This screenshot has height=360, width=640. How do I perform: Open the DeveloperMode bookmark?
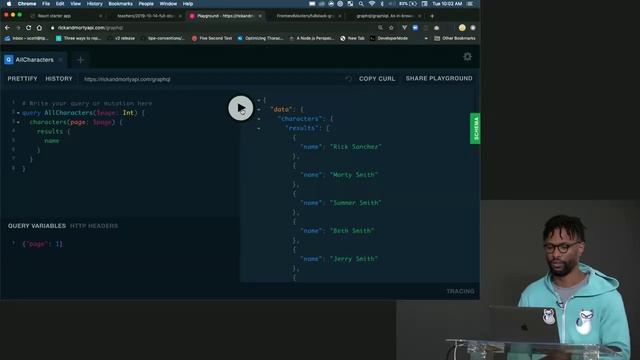tap(389, 38)
